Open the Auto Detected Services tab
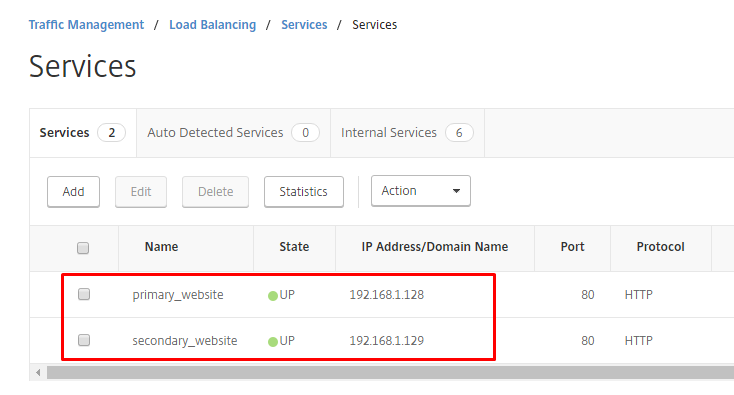The image size is (734, 395). (x=233, y=133)
